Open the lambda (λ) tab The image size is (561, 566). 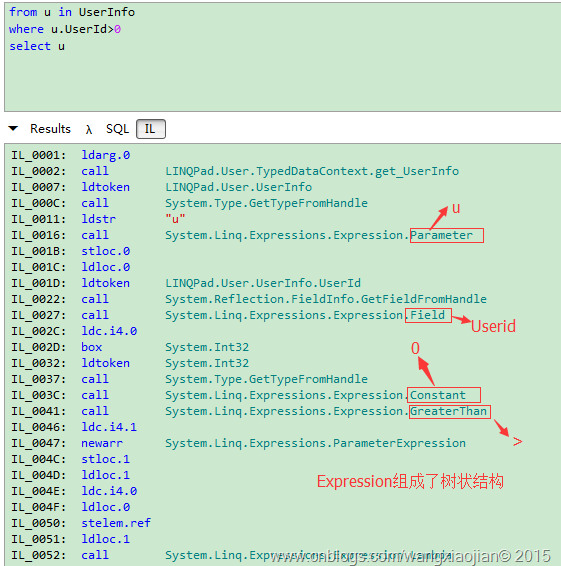point(89,129)
